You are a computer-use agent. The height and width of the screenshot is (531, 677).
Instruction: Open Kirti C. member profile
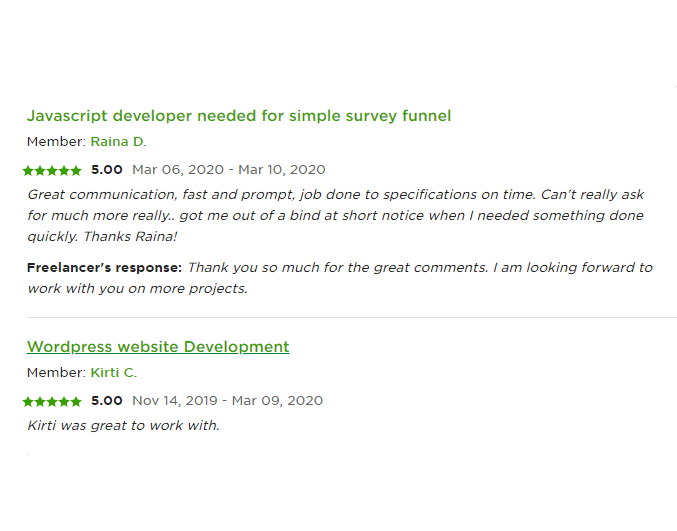coord(114,373)
